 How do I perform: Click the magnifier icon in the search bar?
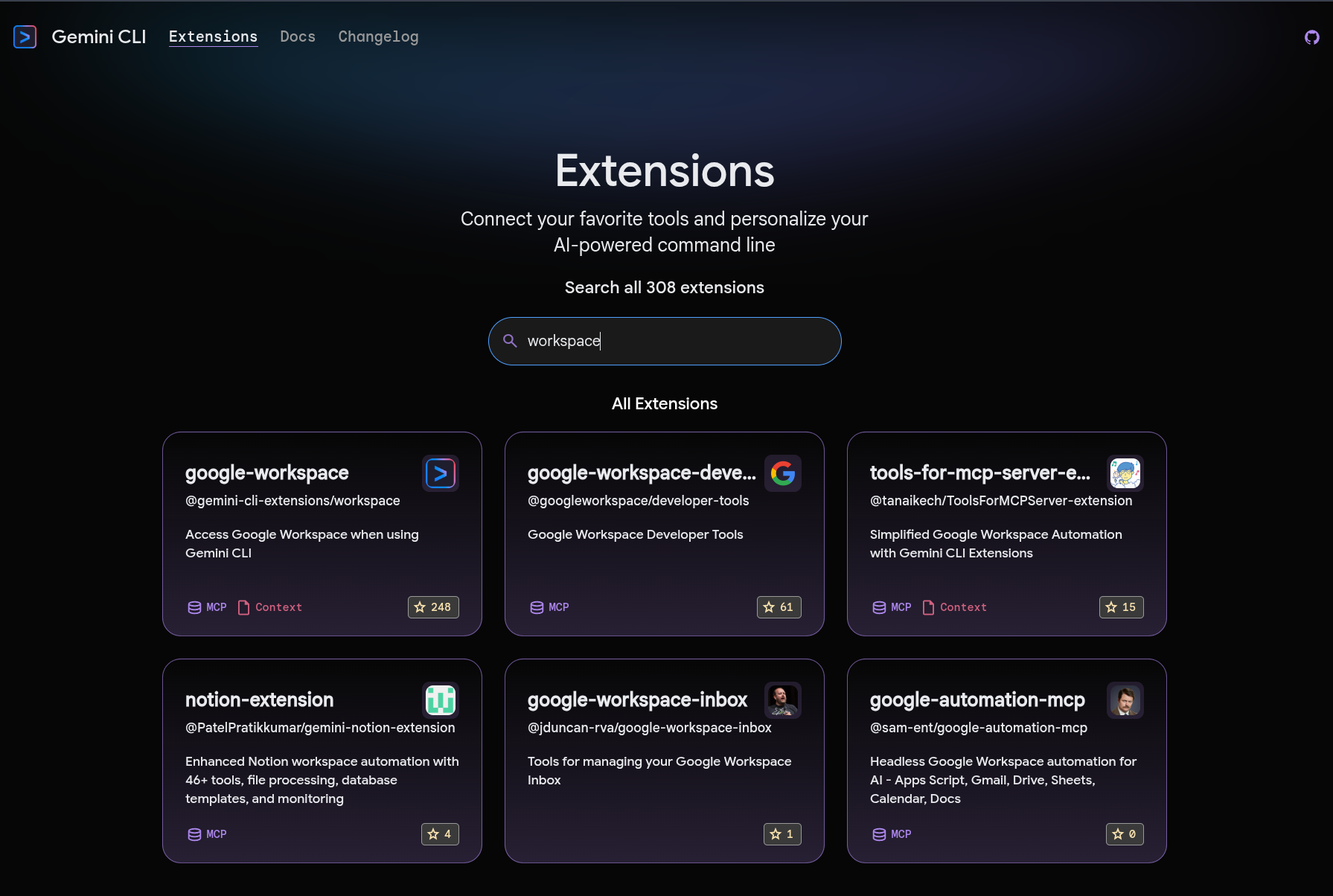510,341
